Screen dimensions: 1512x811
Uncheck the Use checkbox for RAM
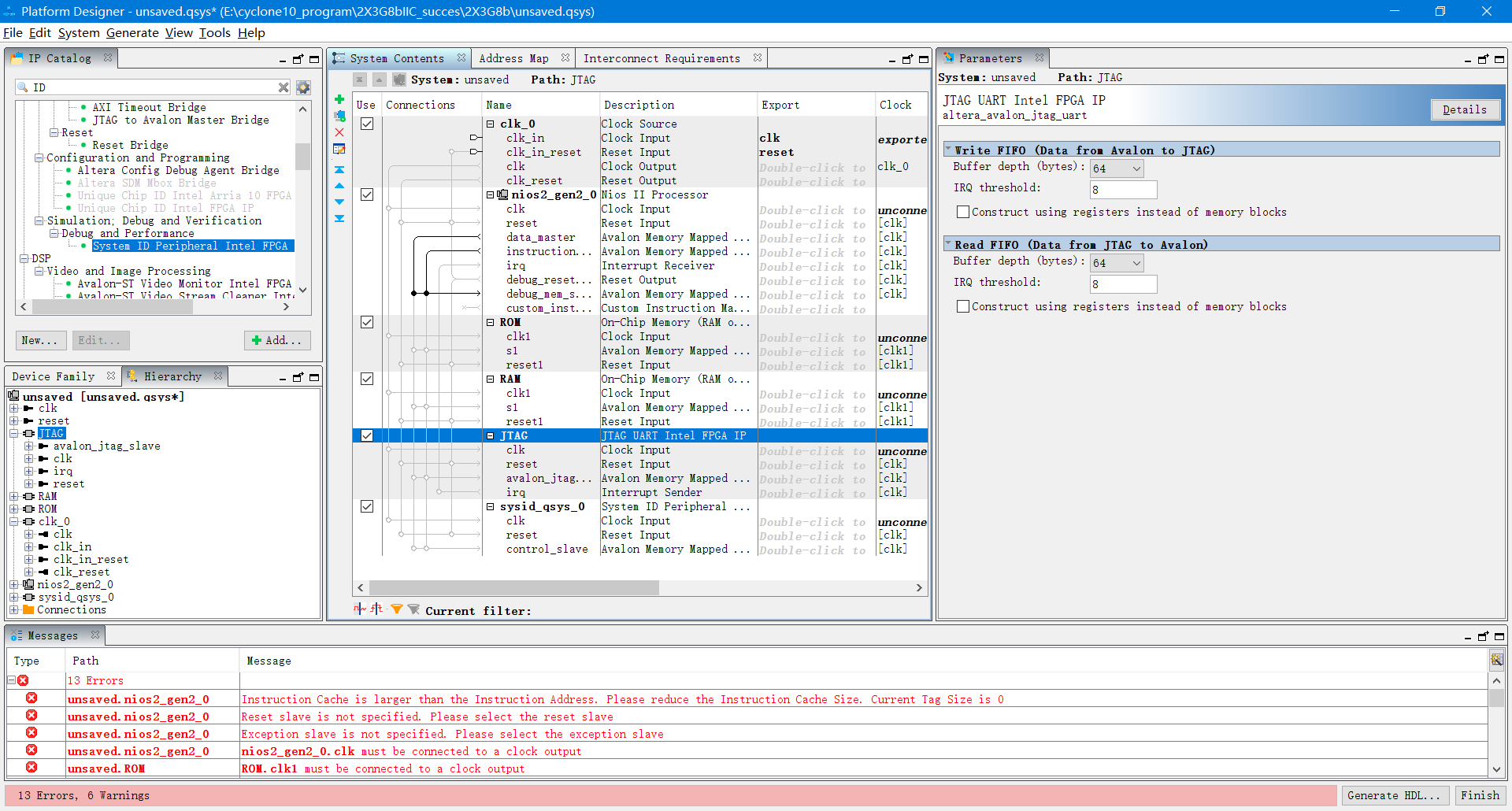pyautogui.click(x=367, y=379)
